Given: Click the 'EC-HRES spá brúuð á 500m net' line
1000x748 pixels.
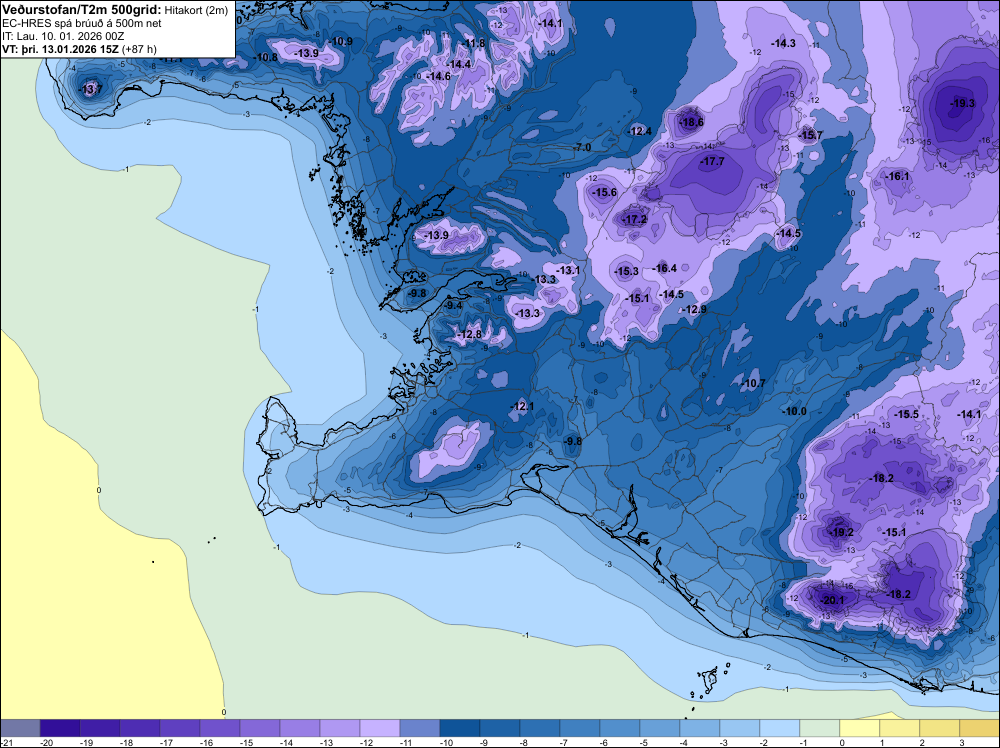Looking at the screenshot, I should (82, 24).
